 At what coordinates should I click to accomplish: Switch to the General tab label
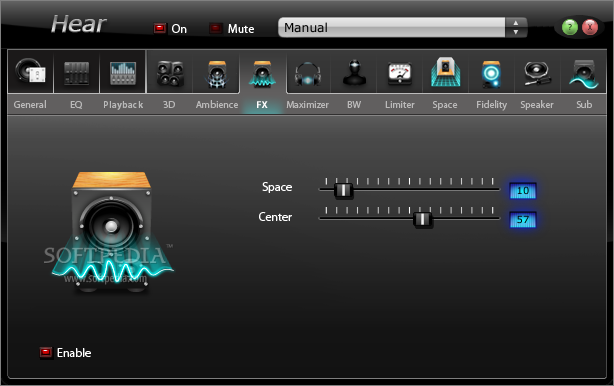coord(30,105)
